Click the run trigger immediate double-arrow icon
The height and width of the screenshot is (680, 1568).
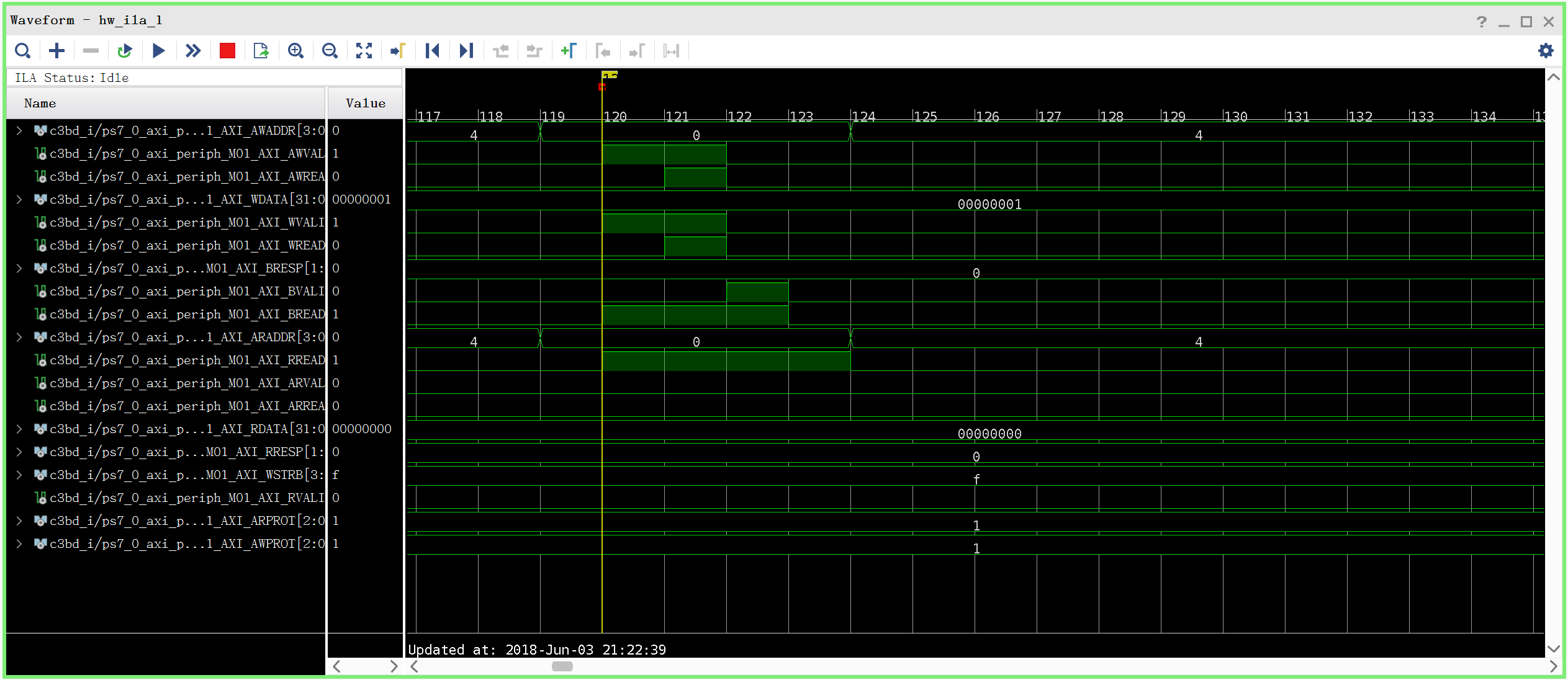click(x=193, y=51)
